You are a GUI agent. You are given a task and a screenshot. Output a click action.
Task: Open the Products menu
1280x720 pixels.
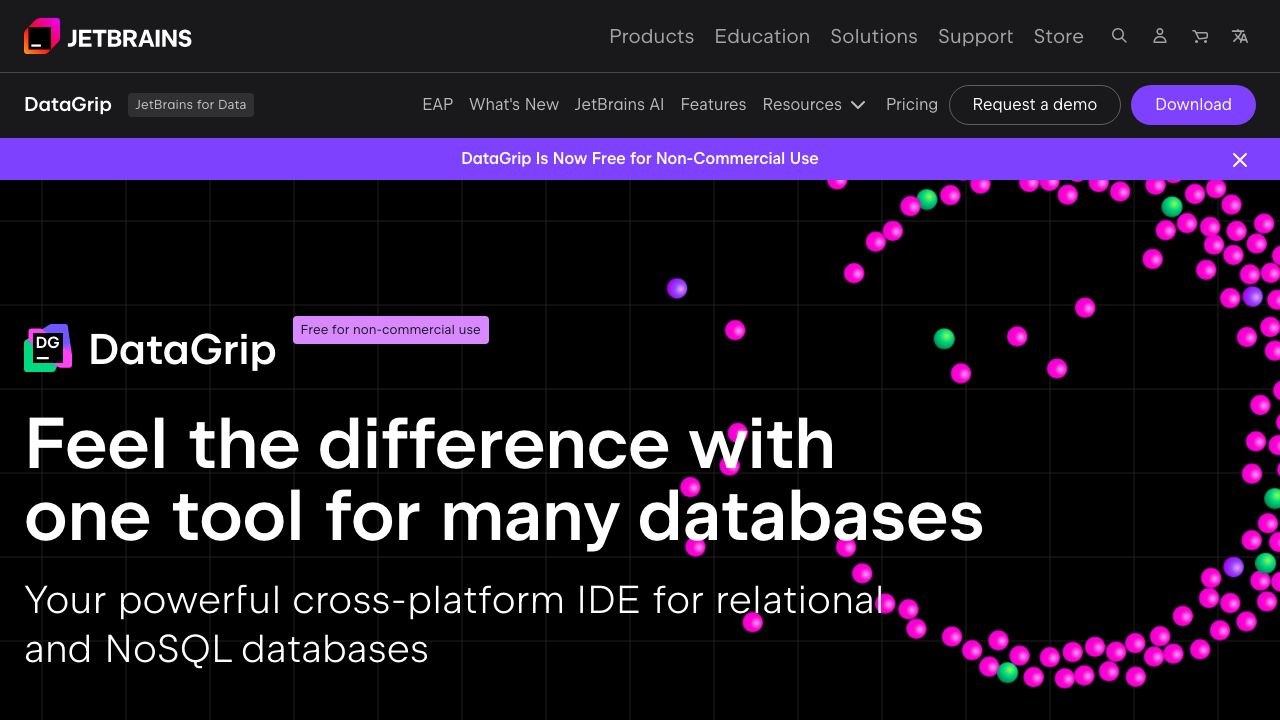(x=651, y=36)
